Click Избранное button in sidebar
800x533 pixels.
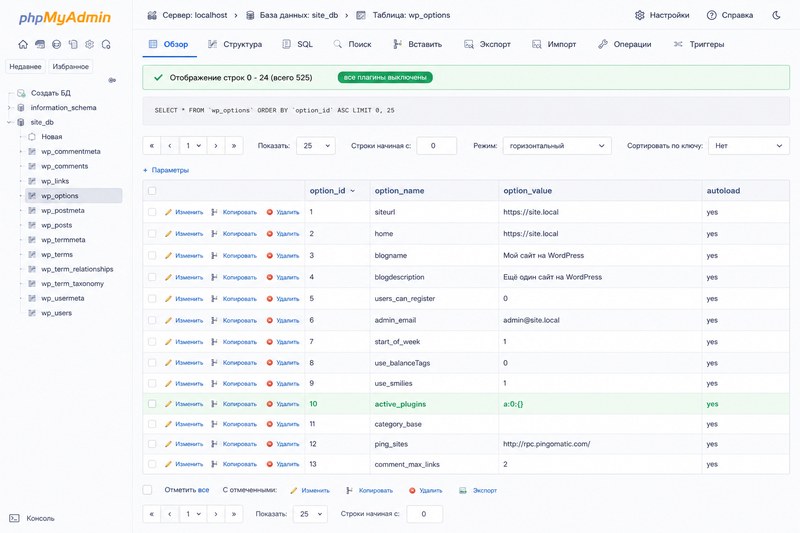70,66
